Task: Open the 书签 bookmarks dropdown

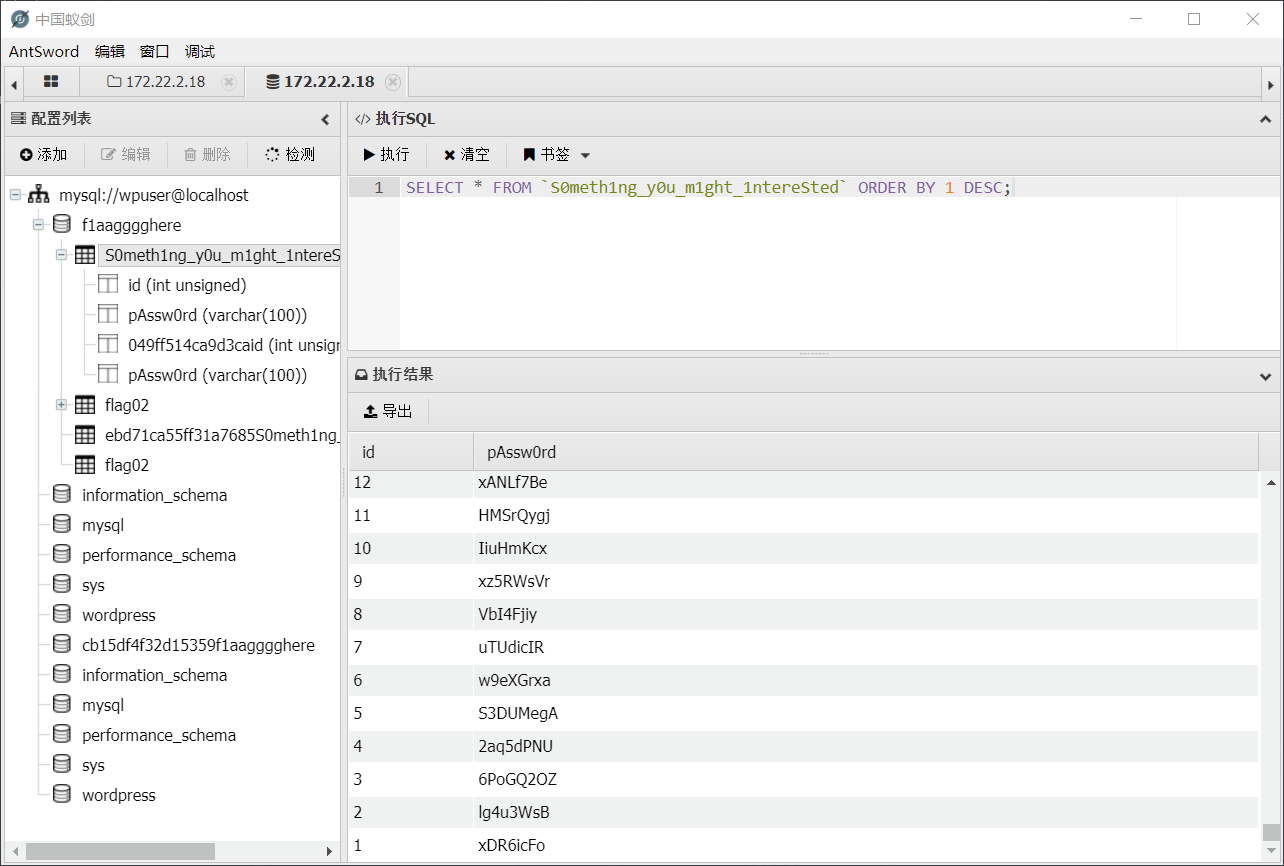Action: (x=557, y=155)
